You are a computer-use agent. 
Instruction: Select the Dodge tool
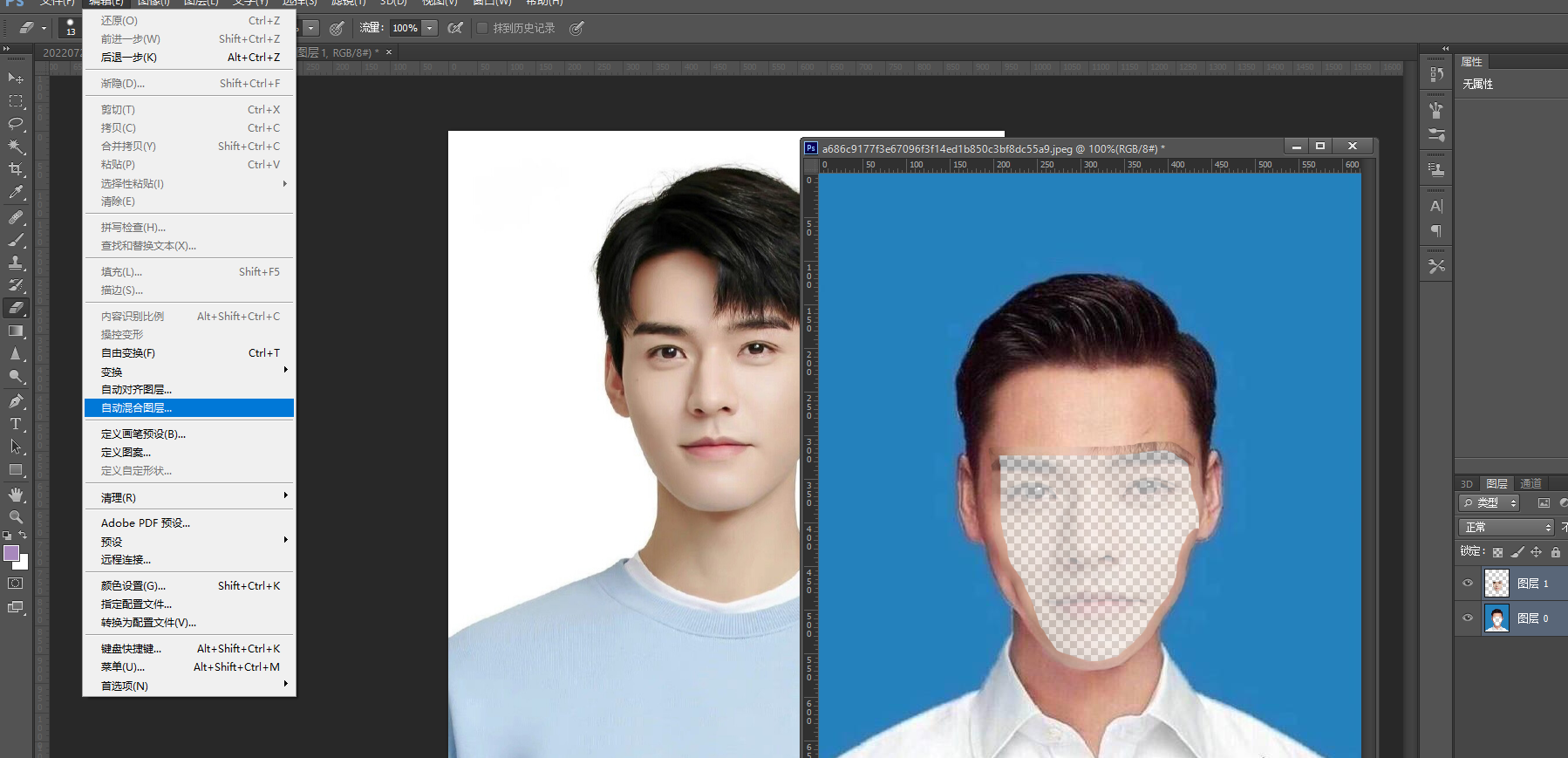[x=16, y=377]
